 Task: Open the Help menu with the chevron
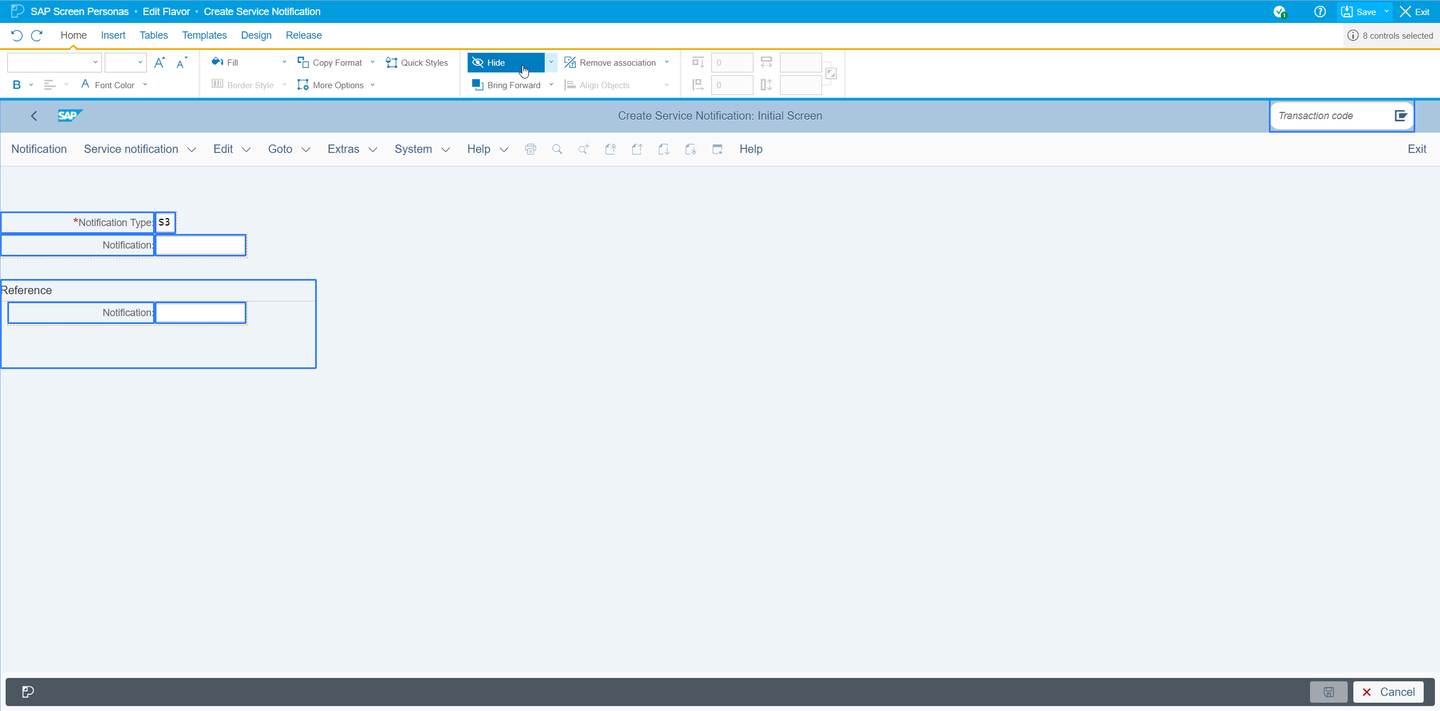click(488, 149)
